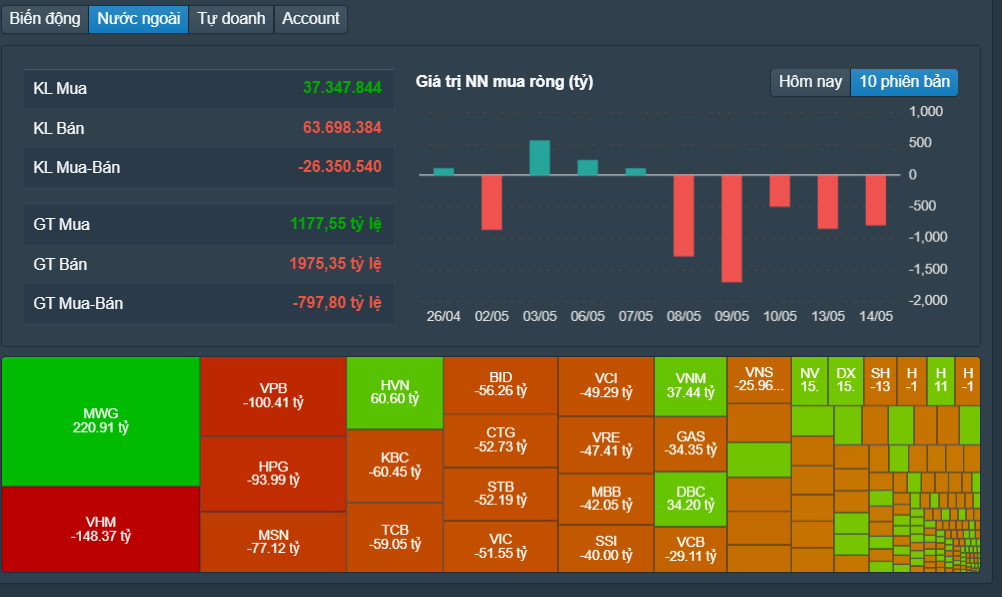The height and width of the screenshot is (597, 1002).
Task: Click the 03/05 green chart bar
Action: coord(540,157)
